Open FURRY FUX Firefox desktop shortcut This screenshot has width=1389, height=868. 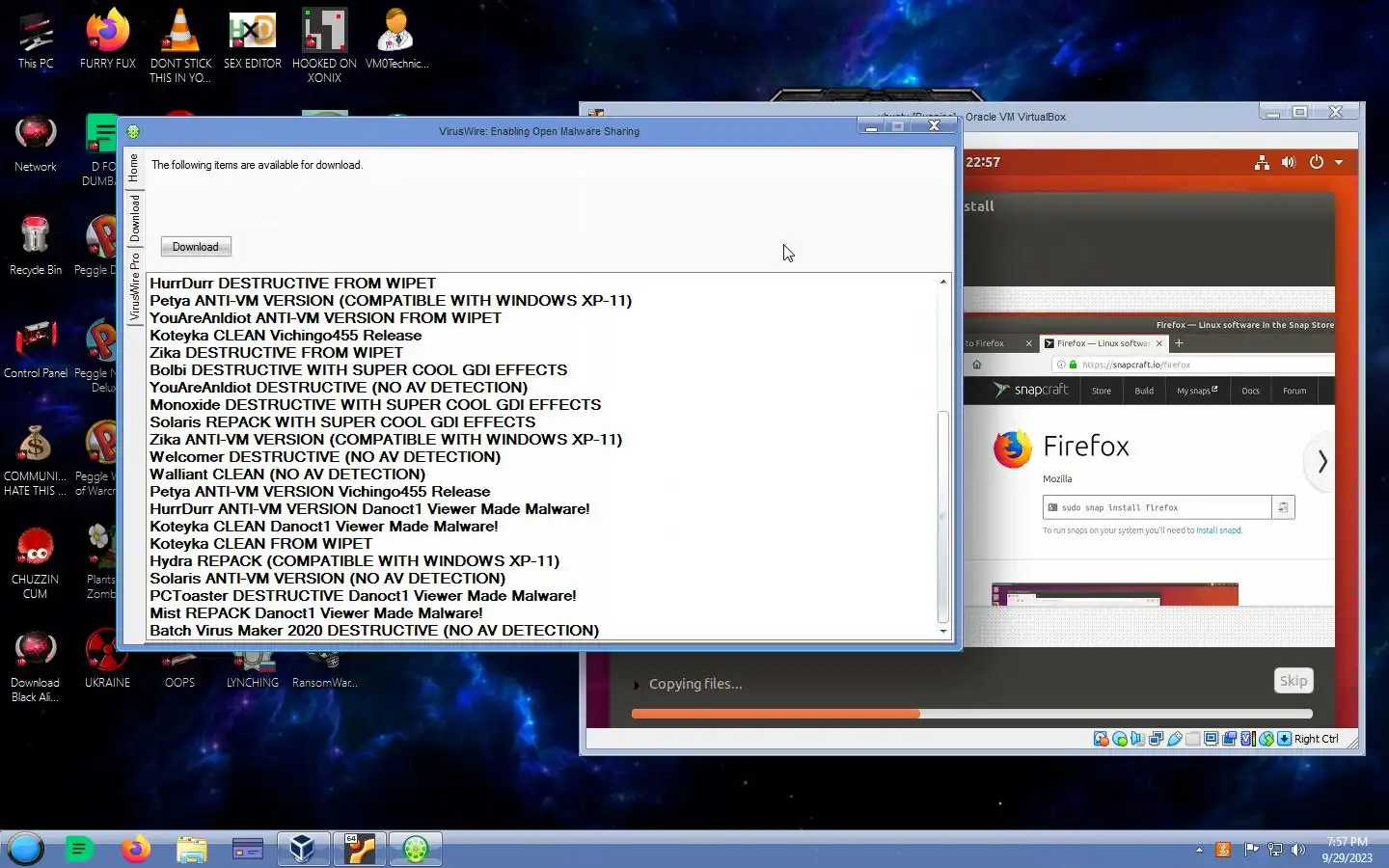pos(108,40)
